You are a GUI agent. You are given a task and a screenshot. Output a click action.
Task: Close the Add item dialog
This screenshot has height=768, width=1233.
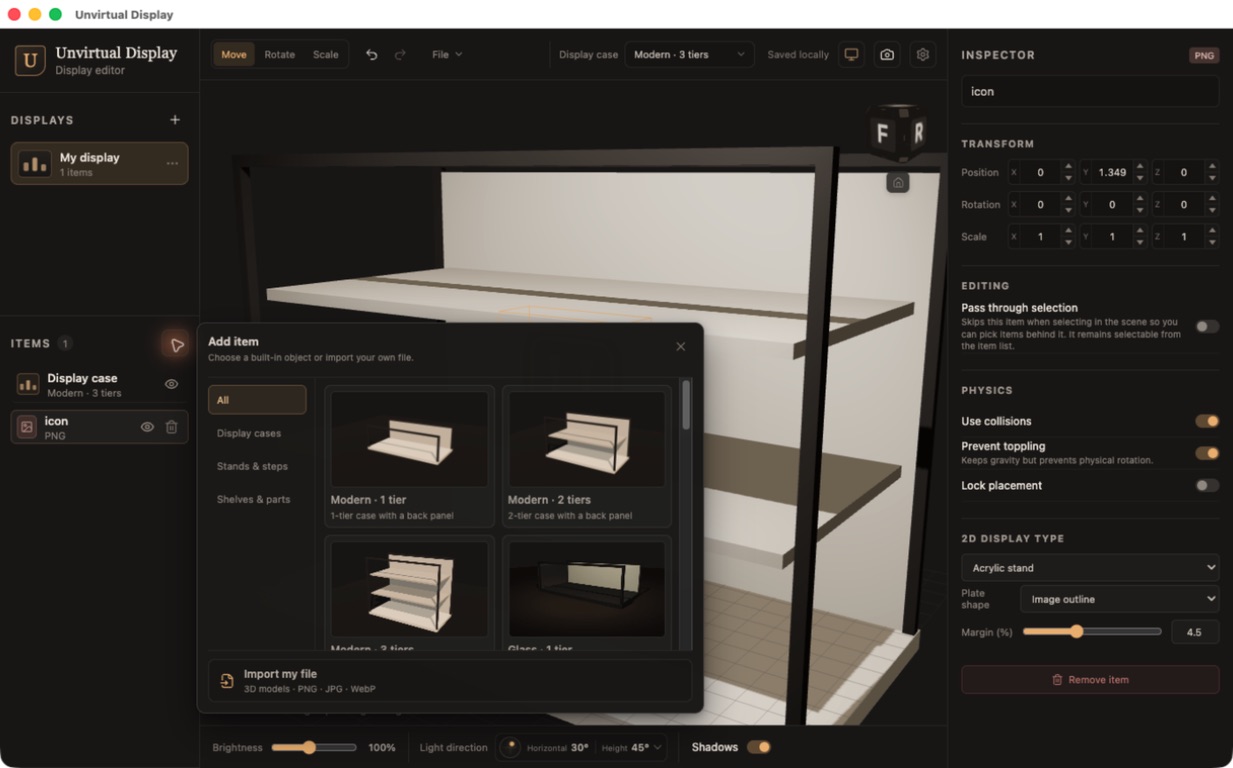tap(681, 347)
